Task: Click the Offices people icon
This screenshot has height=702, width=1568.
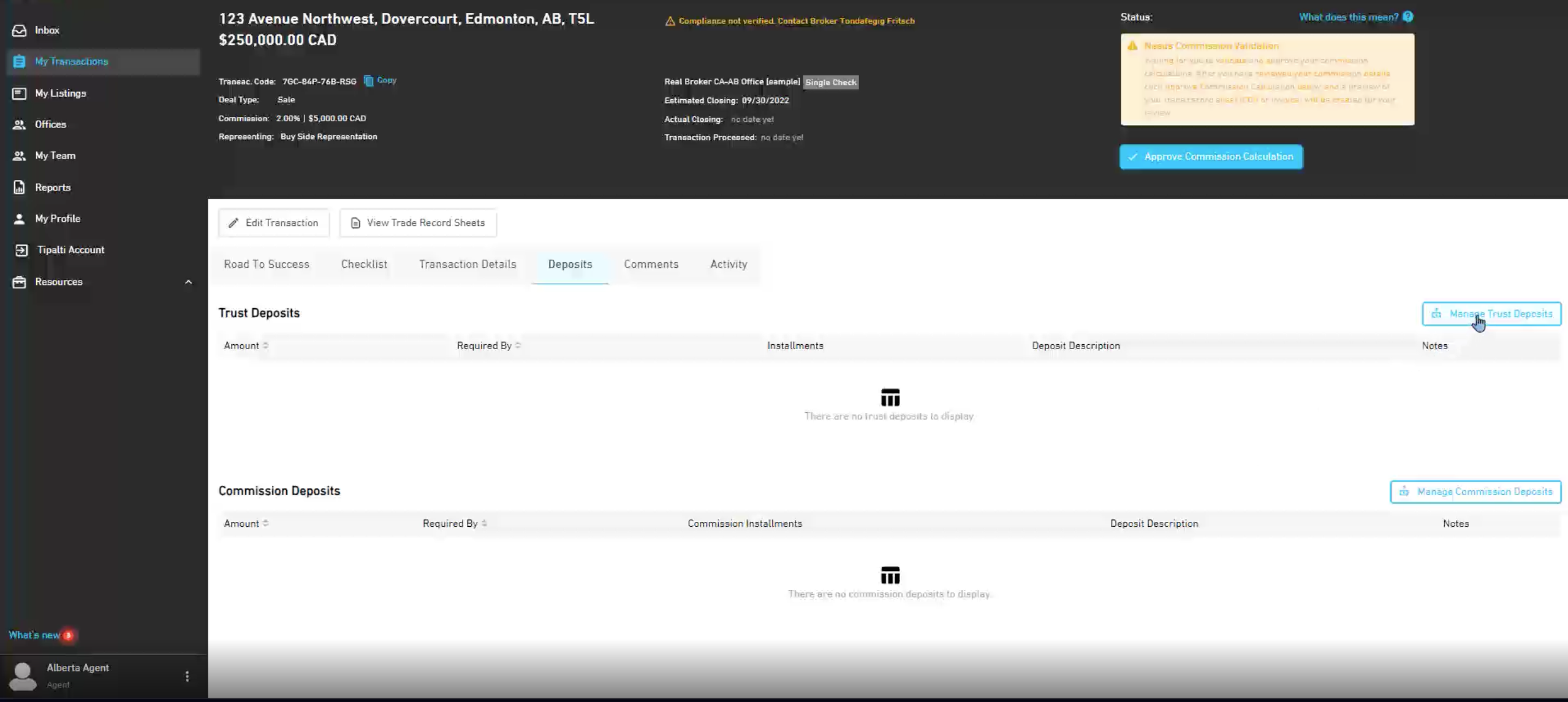Action: [x=20, y=124]
